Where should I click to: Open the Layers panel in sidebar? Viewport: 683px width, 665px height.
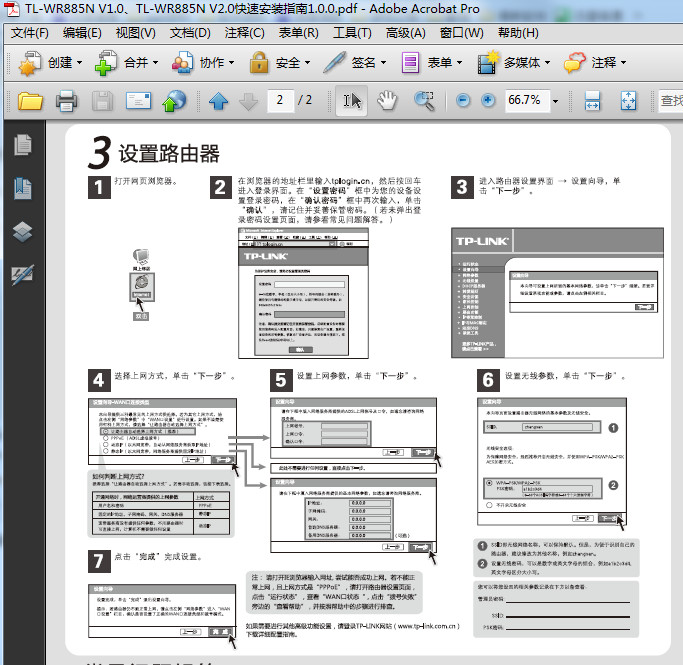coord(23,232)
